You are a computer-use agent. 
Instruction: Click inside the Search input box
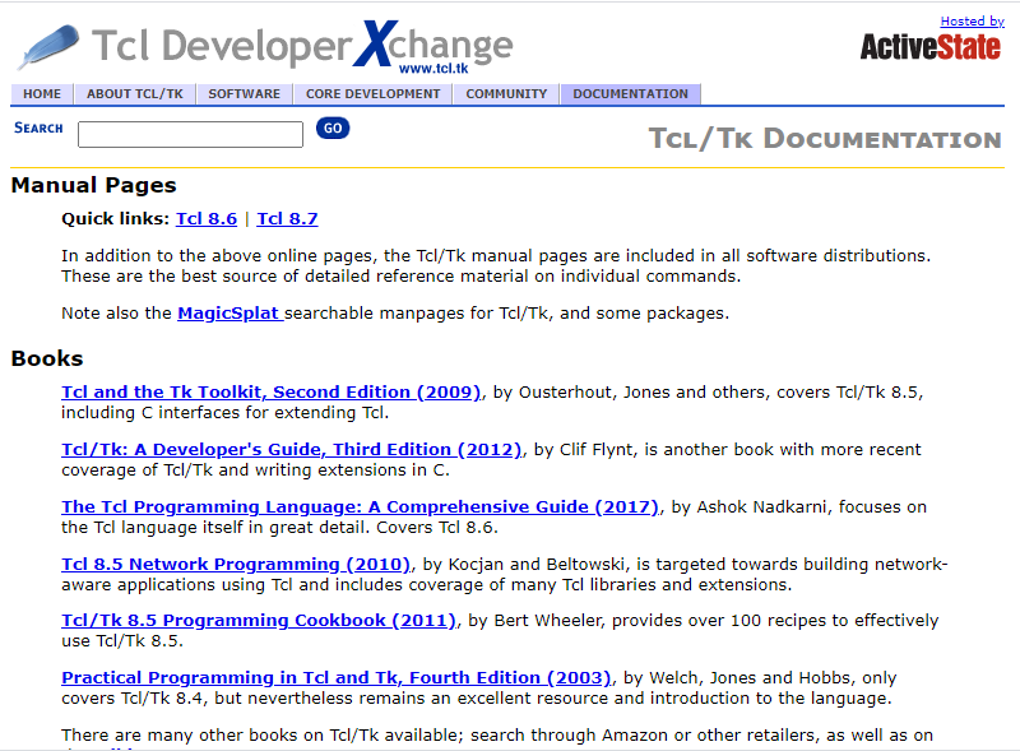click(x=190, y=133)
